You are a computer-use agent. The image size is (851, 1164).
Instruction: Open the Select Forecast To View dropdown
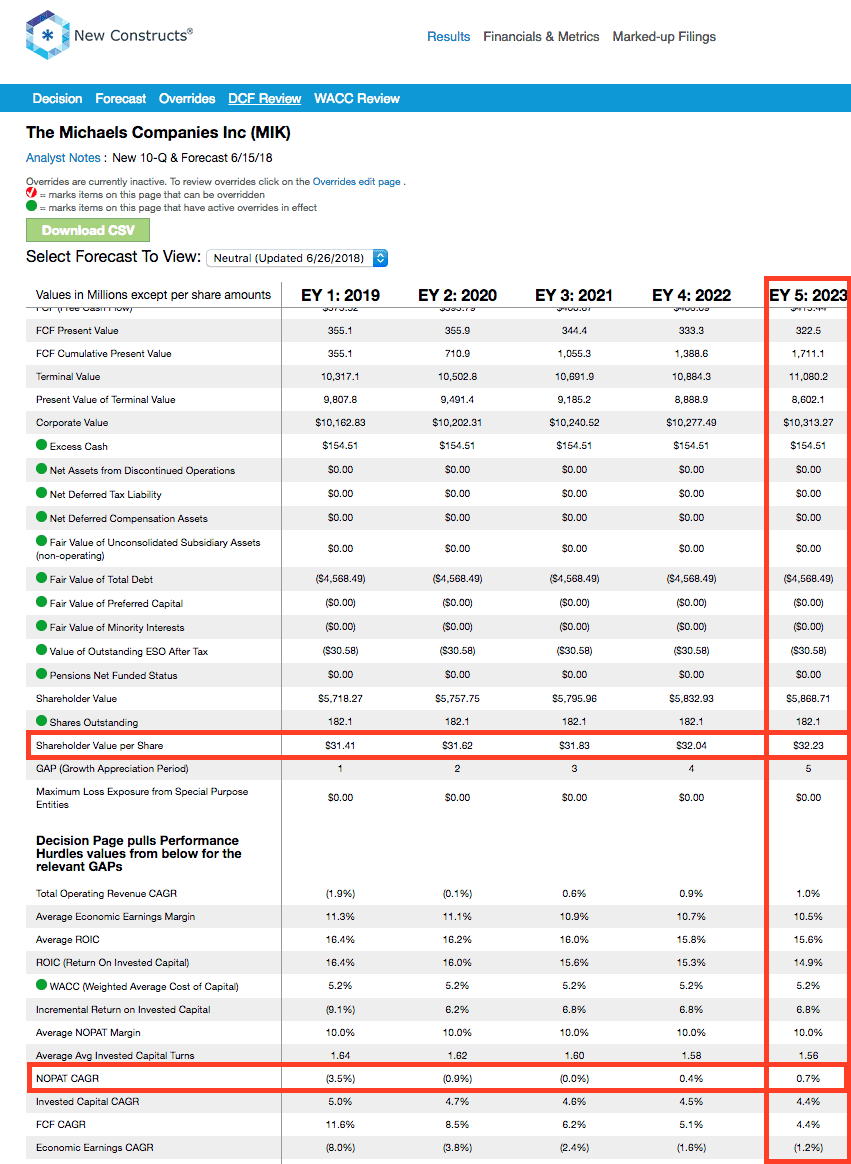point(297,258)
